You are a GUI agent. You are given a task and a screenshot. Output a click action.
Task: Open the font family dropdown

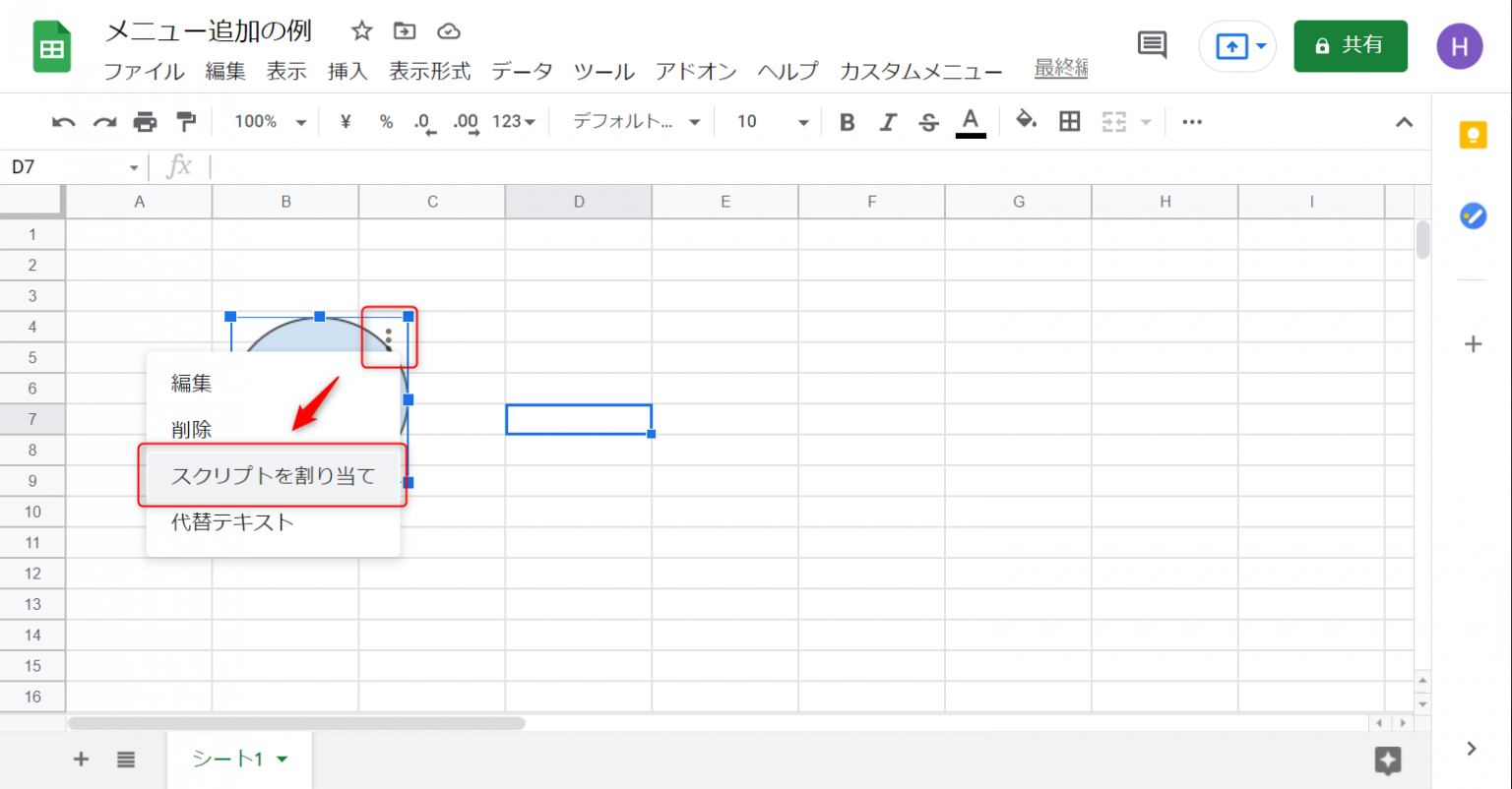click(637, 122)
